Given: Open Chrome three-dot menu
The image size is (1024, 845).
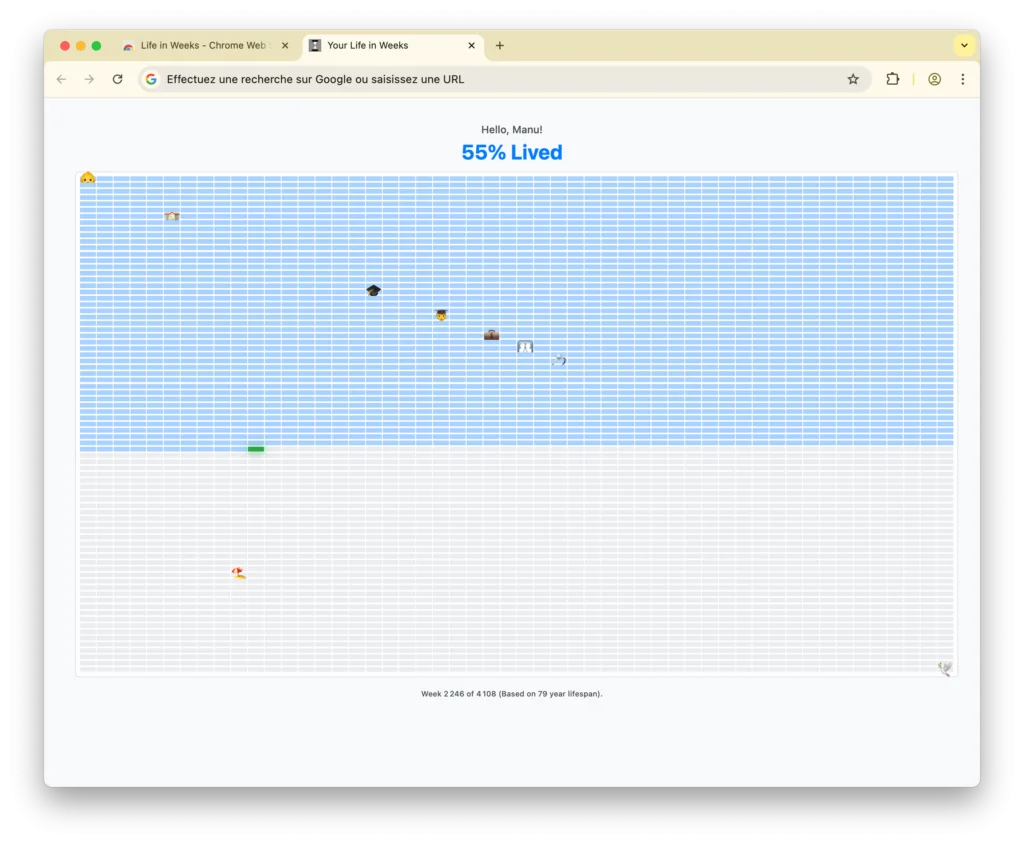Looking at the screenshot, I should point(963,79).
